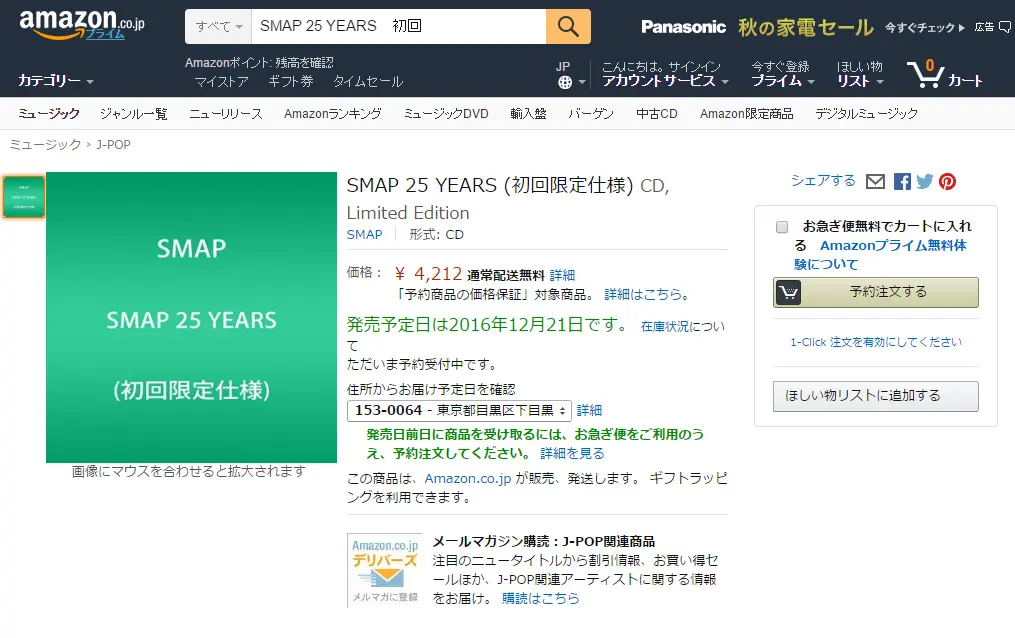
Task: Open Amazon限定商品 tab
Action: coord(746,114)
